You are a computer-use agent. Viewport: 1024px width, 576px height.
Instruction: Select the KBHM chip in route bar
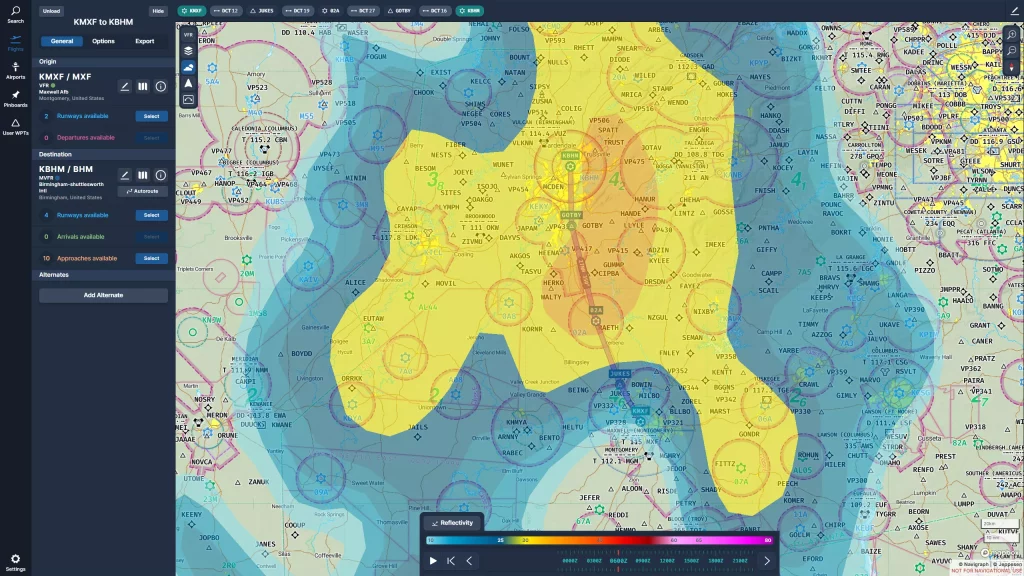470,11
